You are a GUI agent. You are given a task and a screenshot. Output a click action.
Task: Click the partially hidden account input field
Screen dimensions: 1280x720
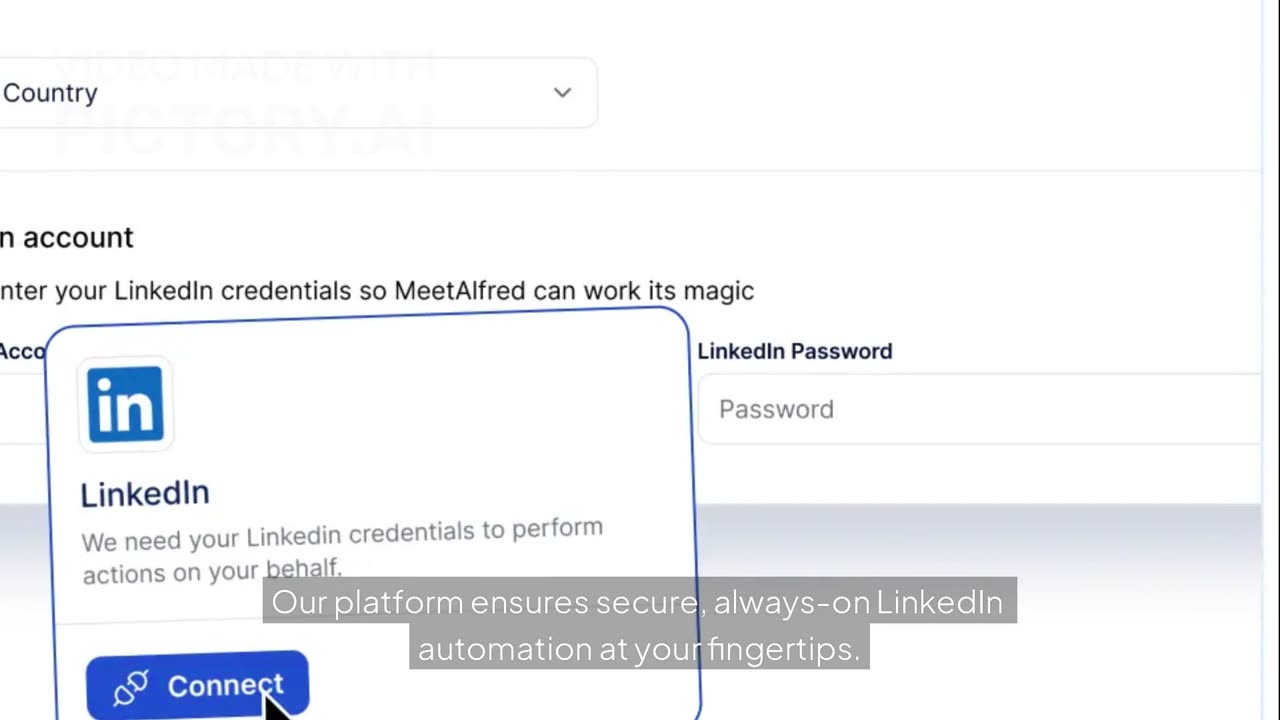point(20,409)
